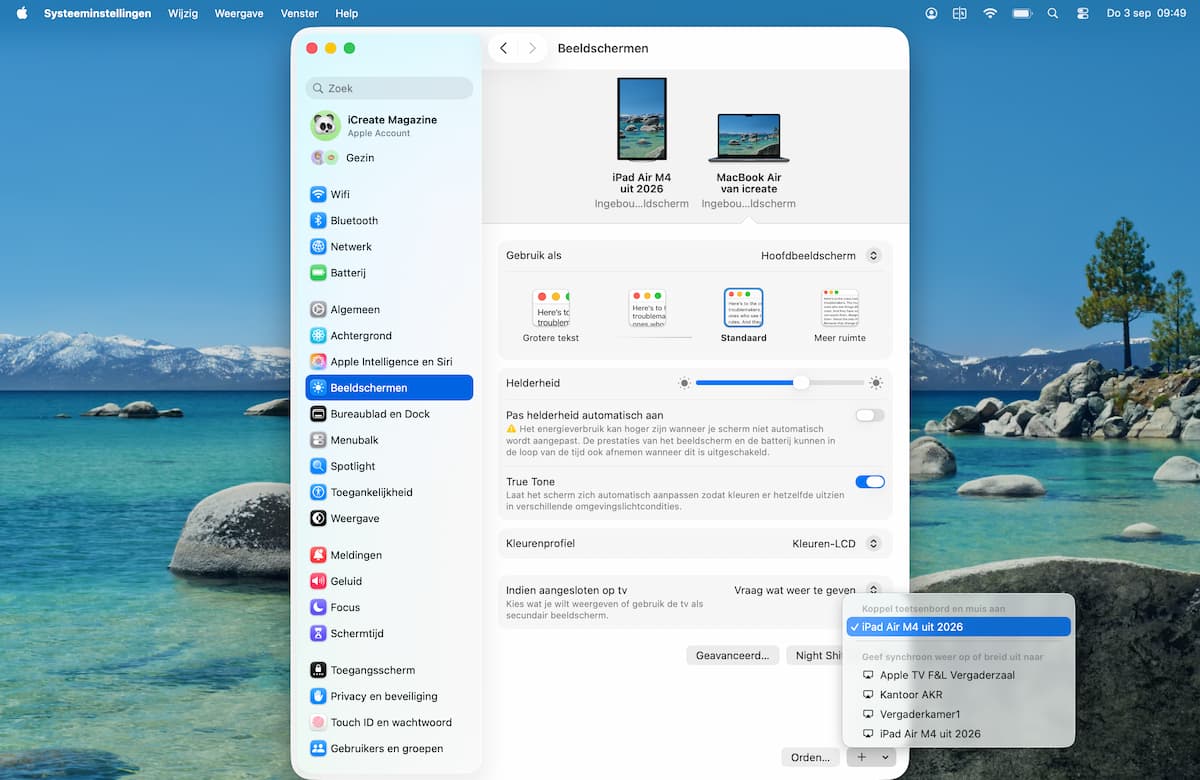Choose Vergaderkamer1 display
The image size is (1200, 780).
click(x=959, y=714)
